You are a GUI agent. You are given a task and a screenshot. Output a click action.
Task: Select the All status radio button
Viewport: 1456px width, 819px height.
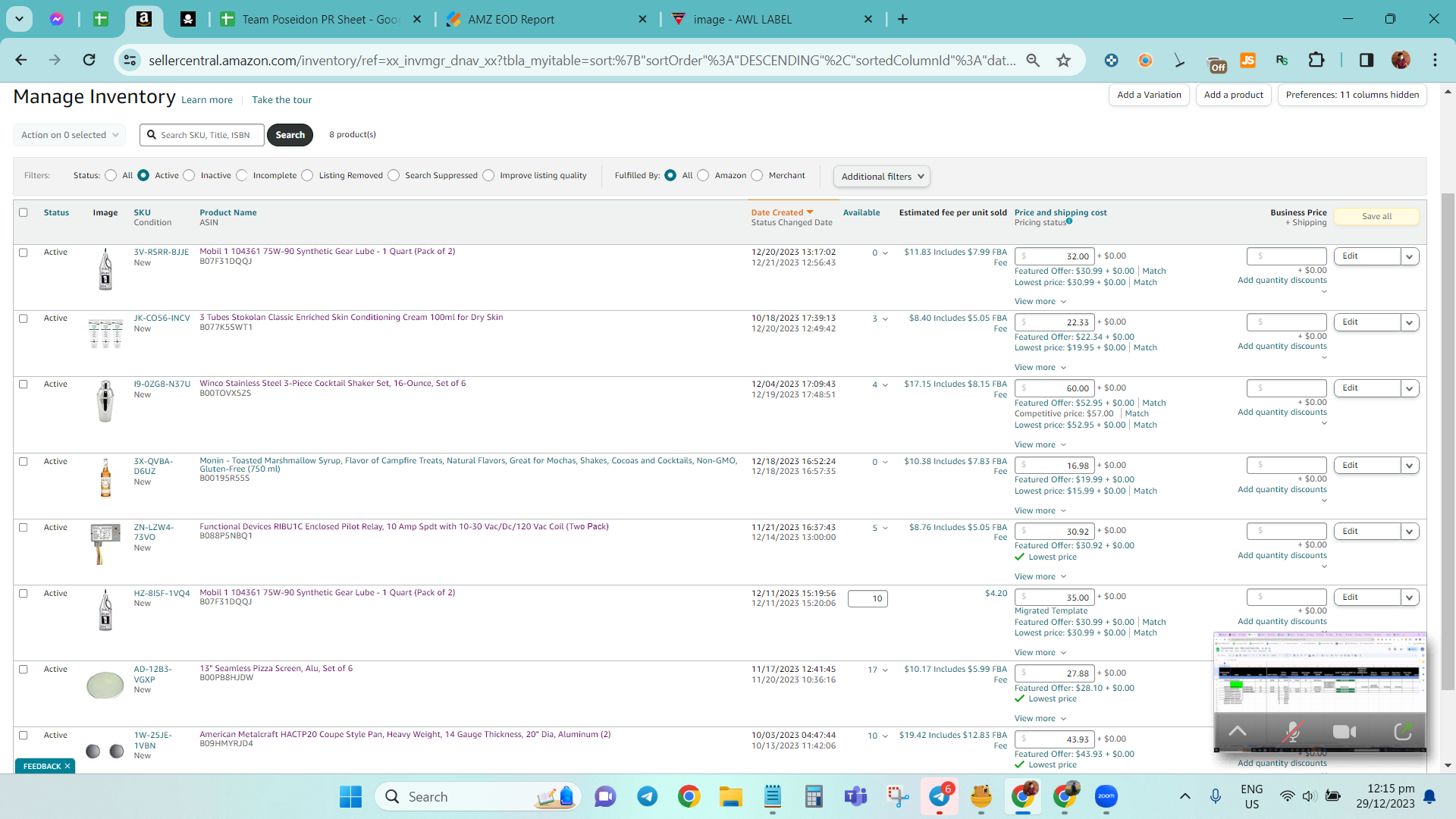(x=111, y=176)
